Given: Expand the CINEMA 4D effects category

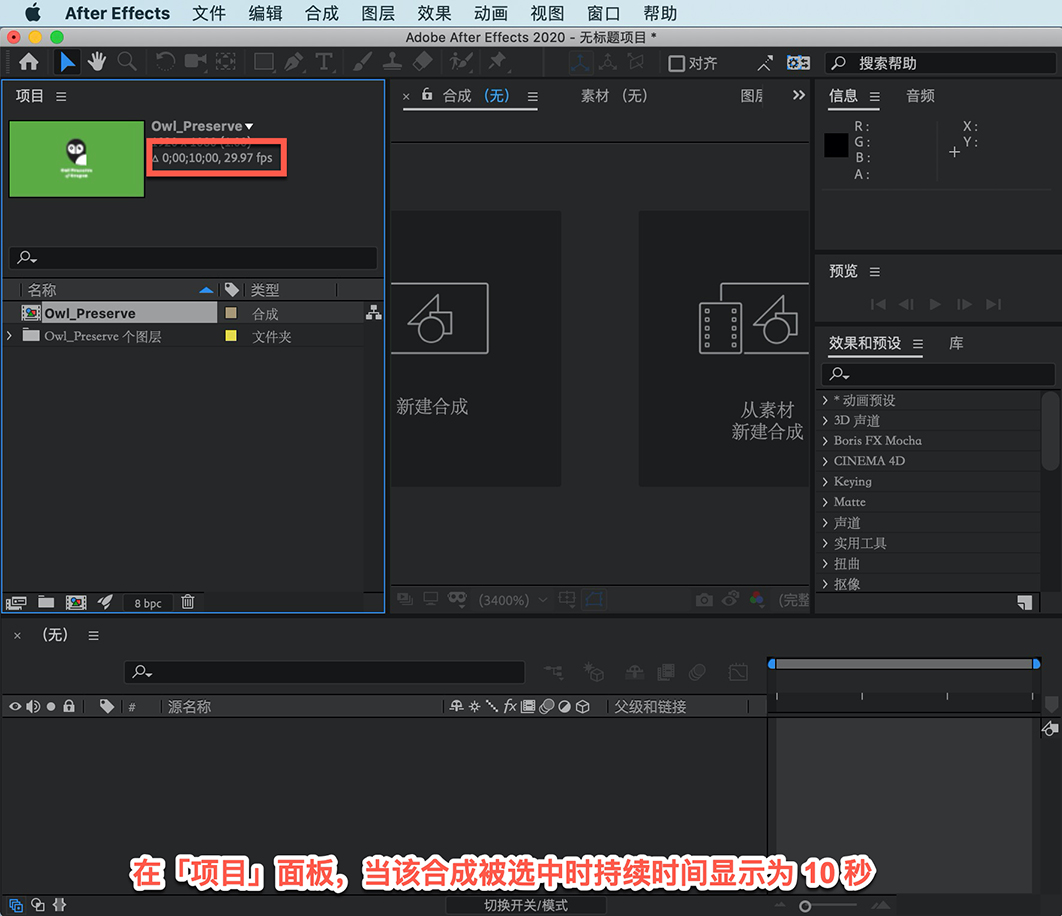Looking at the screenshot, I should pyautogui.click(x=825, y=461).
